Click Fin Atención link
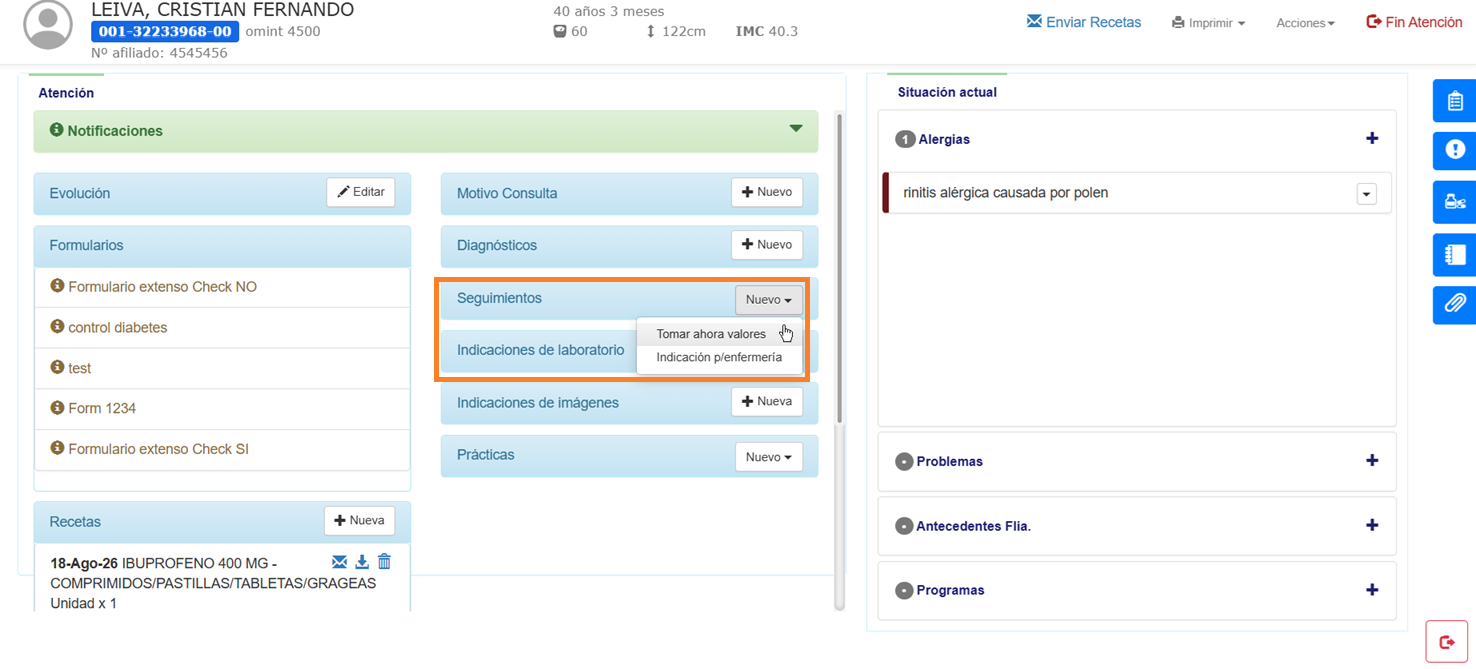Screen dimensions: 1476x669 coord(1414,22)
